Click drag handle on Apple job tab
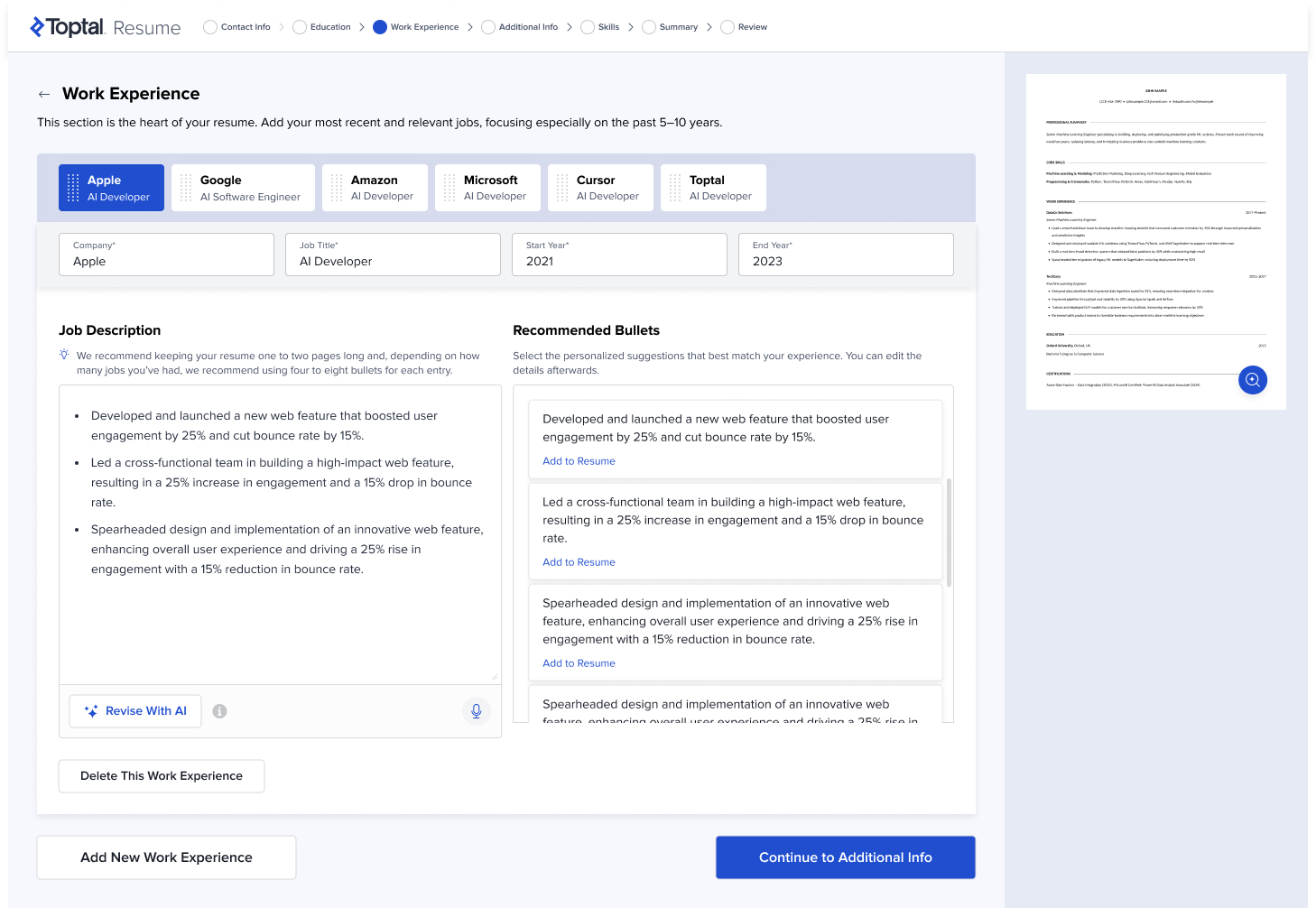The height and width of the screenshot is (908, 1316). [x=74, y=188]
